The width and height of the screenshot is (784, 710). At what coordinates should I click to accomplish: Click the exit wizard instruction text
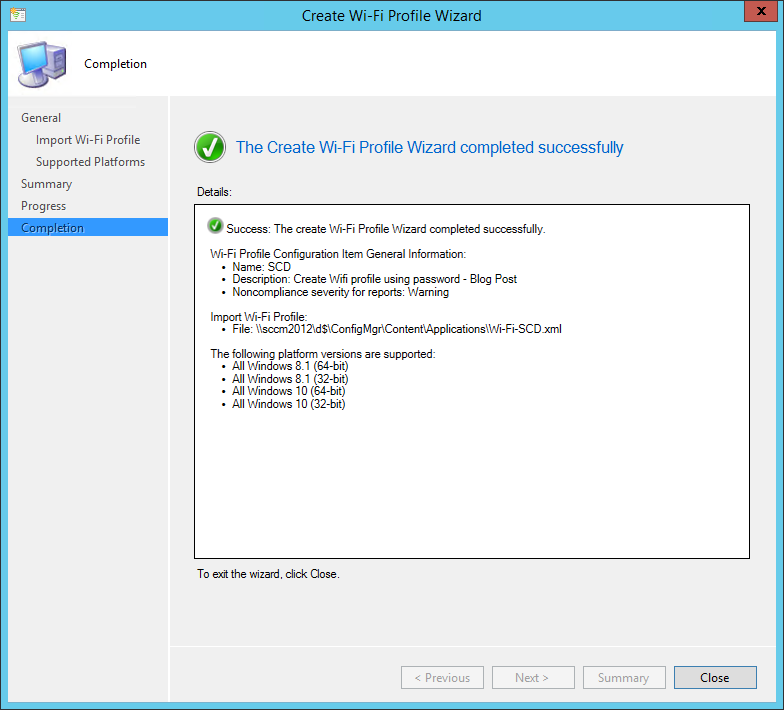(x=268, y=574)
